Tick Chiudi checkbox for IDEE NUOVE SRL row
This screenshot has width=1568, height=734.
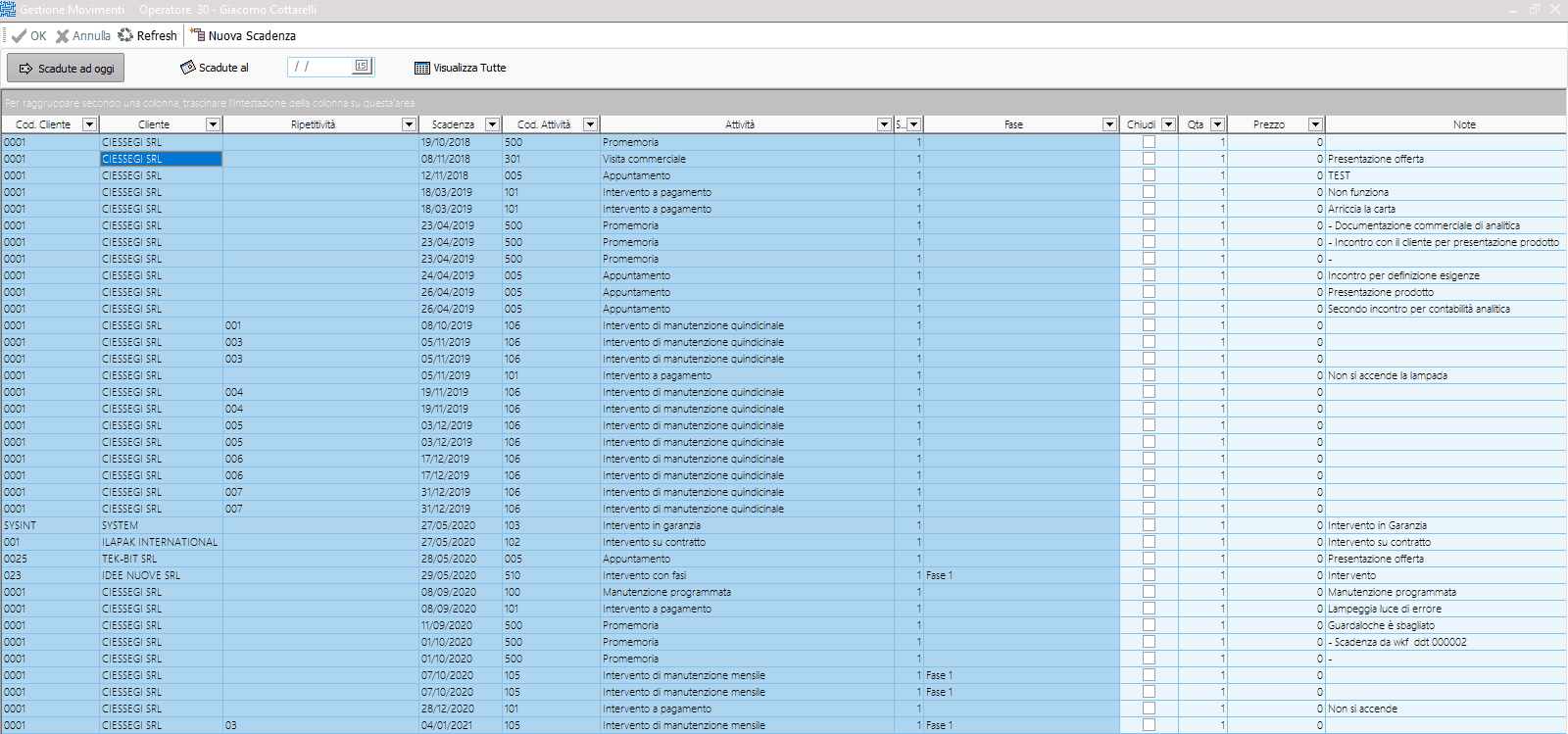tap(1149, 575)
